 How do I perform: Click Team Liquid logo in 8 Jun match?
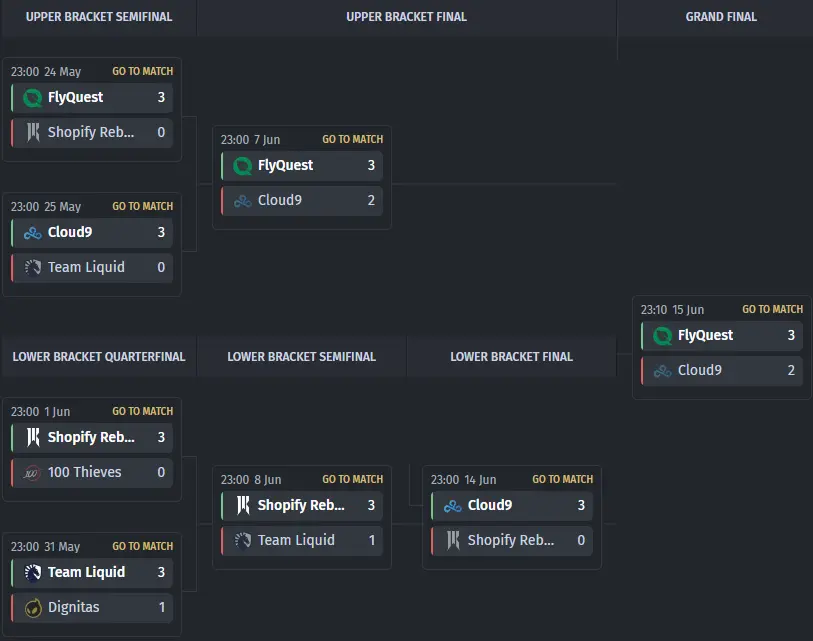(243, 540)
